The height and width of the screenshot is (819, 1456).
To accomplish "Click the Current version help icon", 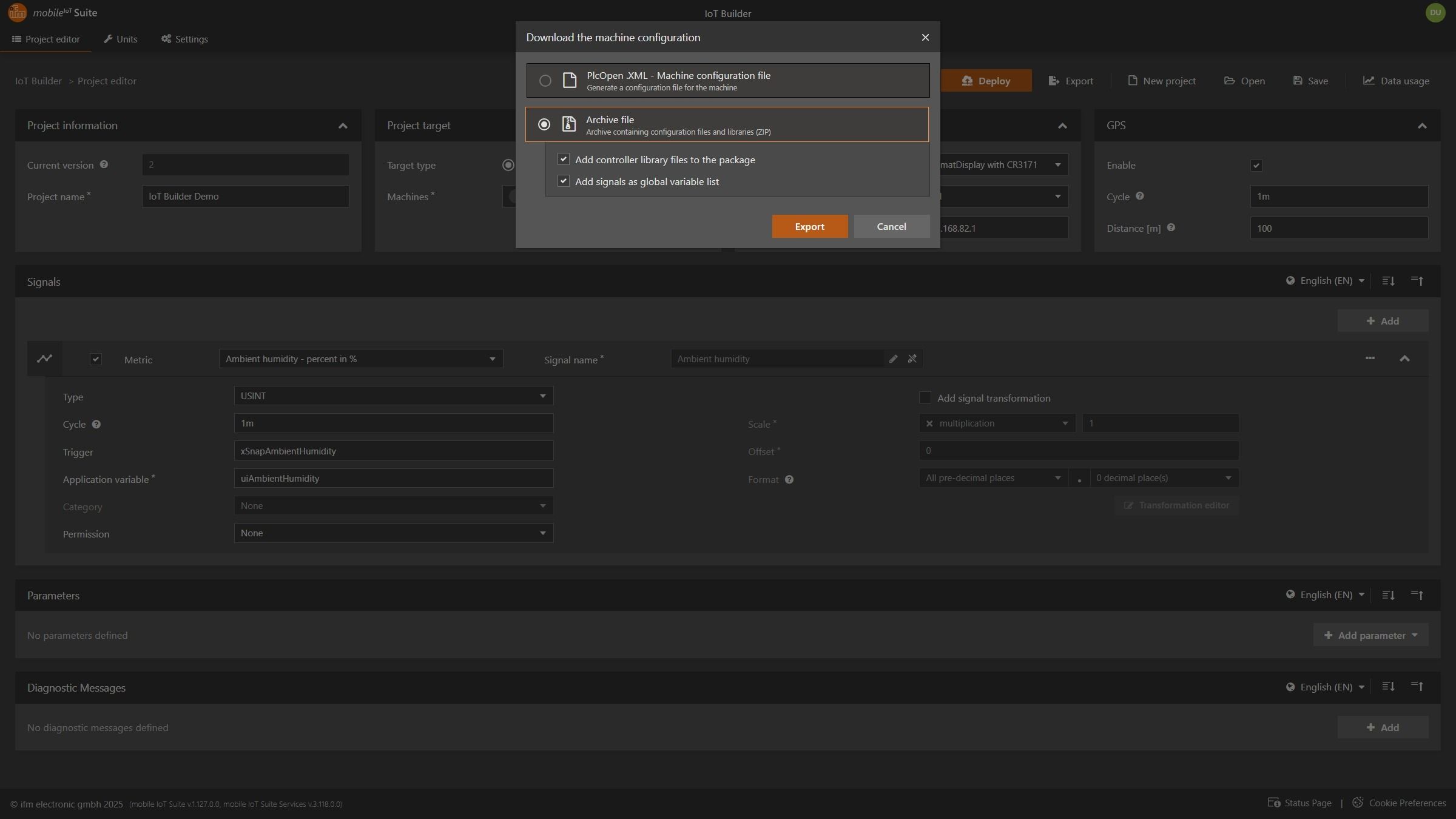I will pos(104,164).
